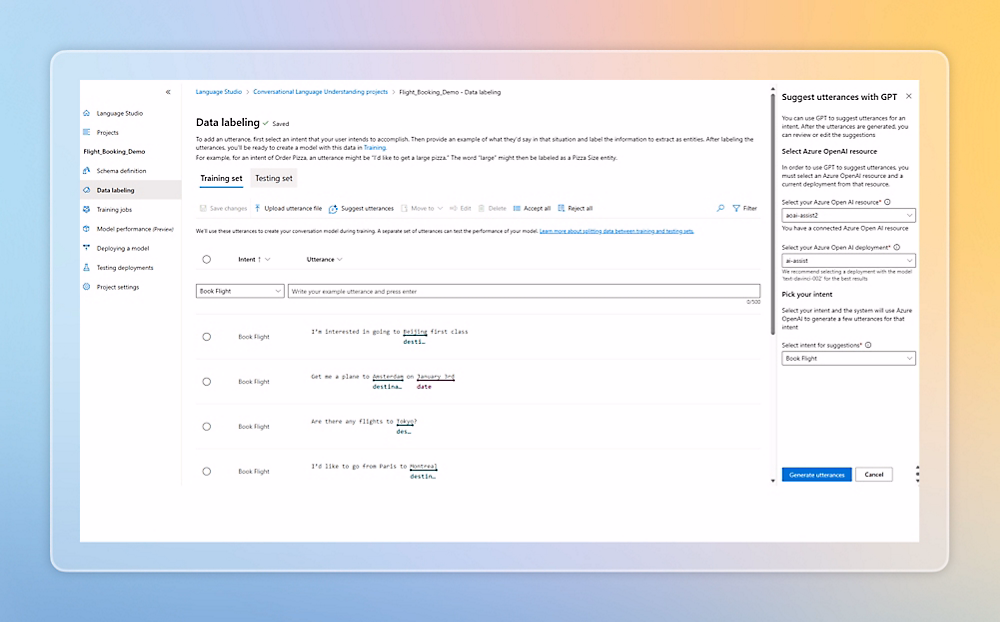
Task: Click the example utterance input field
Action: coord(524,291)
